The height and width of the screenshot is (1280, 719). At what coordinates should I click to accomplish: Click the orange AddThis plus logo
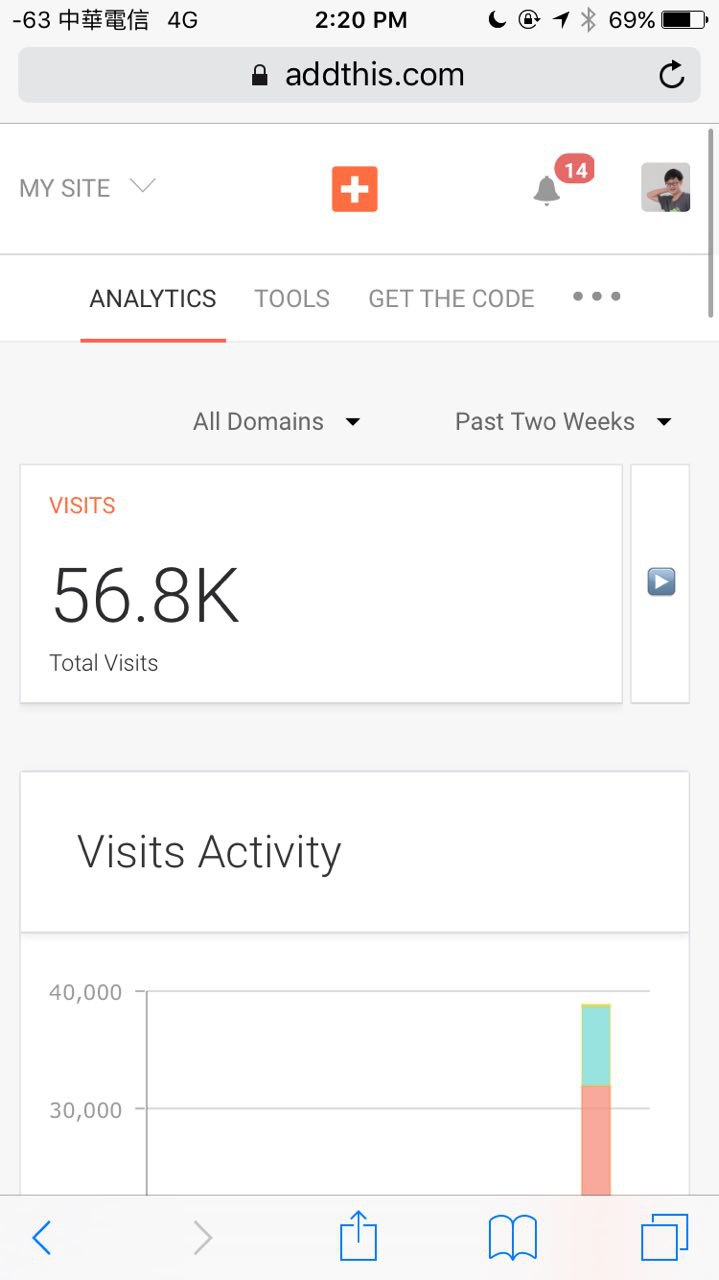(355, 189)
